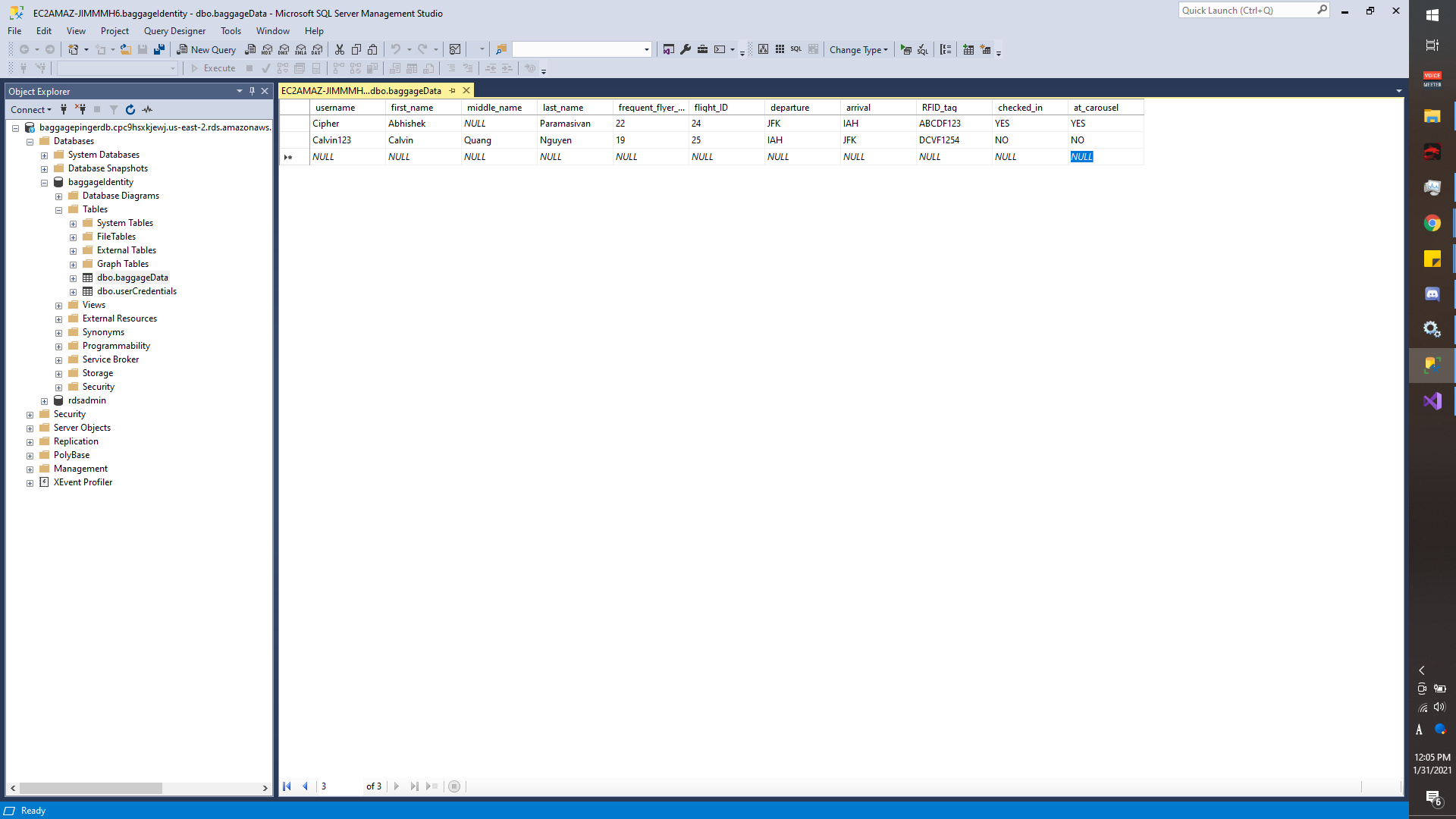Open the Tools menu

coord(231,31)
